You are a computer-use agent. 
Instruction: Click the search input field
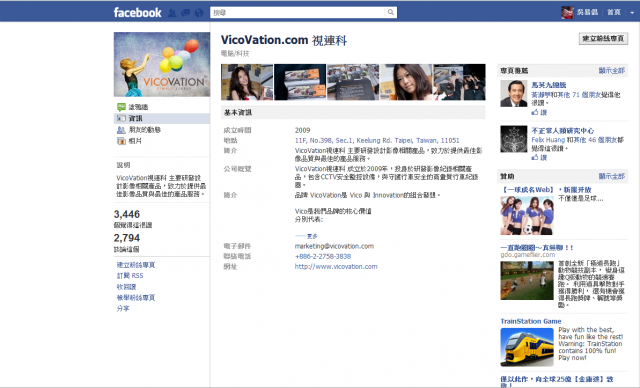[298, 12]
